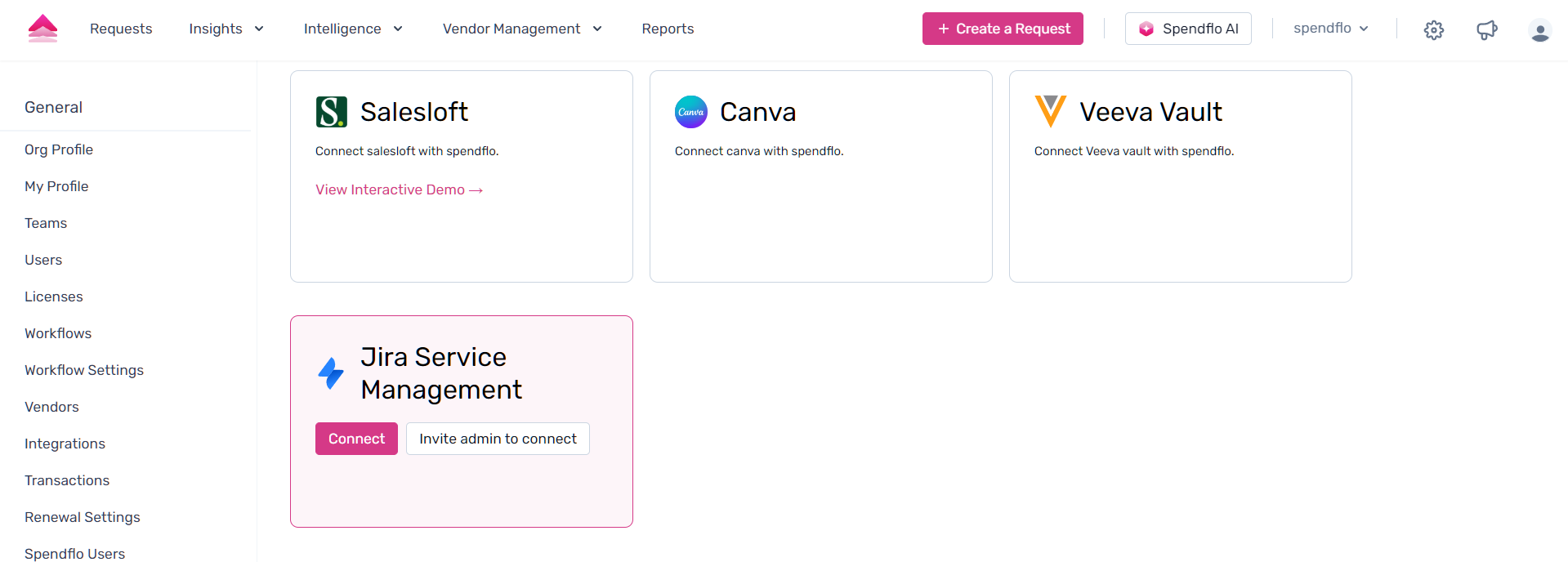Open Salesloft View Interactive Demo link
Image resolution: width=1568 pixels, height=562 pixels.
click(x=400, y=190)
